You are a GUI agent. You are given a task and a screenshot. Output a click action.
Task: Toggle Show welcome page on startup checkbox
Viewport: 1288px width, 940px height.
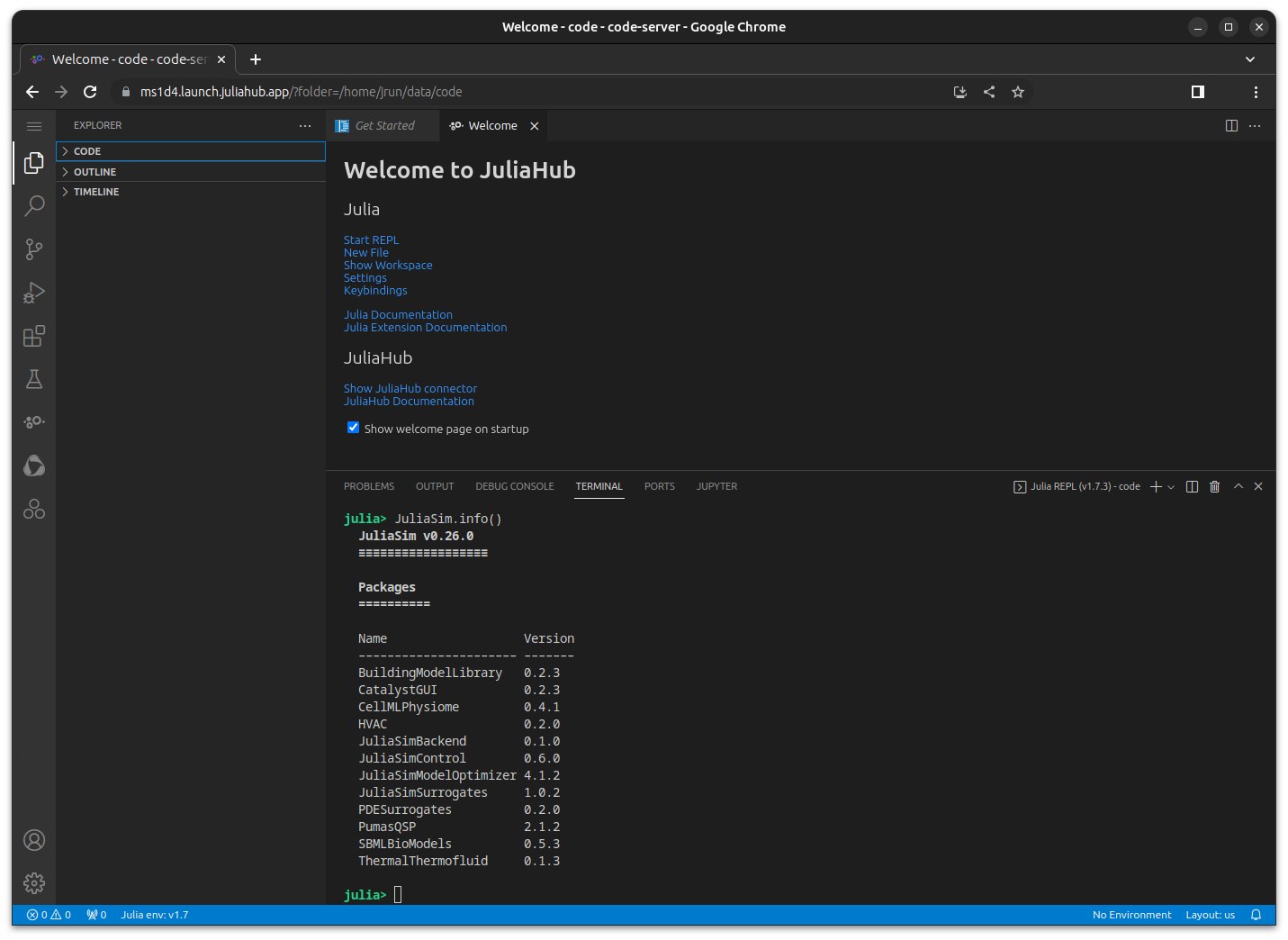pos(353,428)
